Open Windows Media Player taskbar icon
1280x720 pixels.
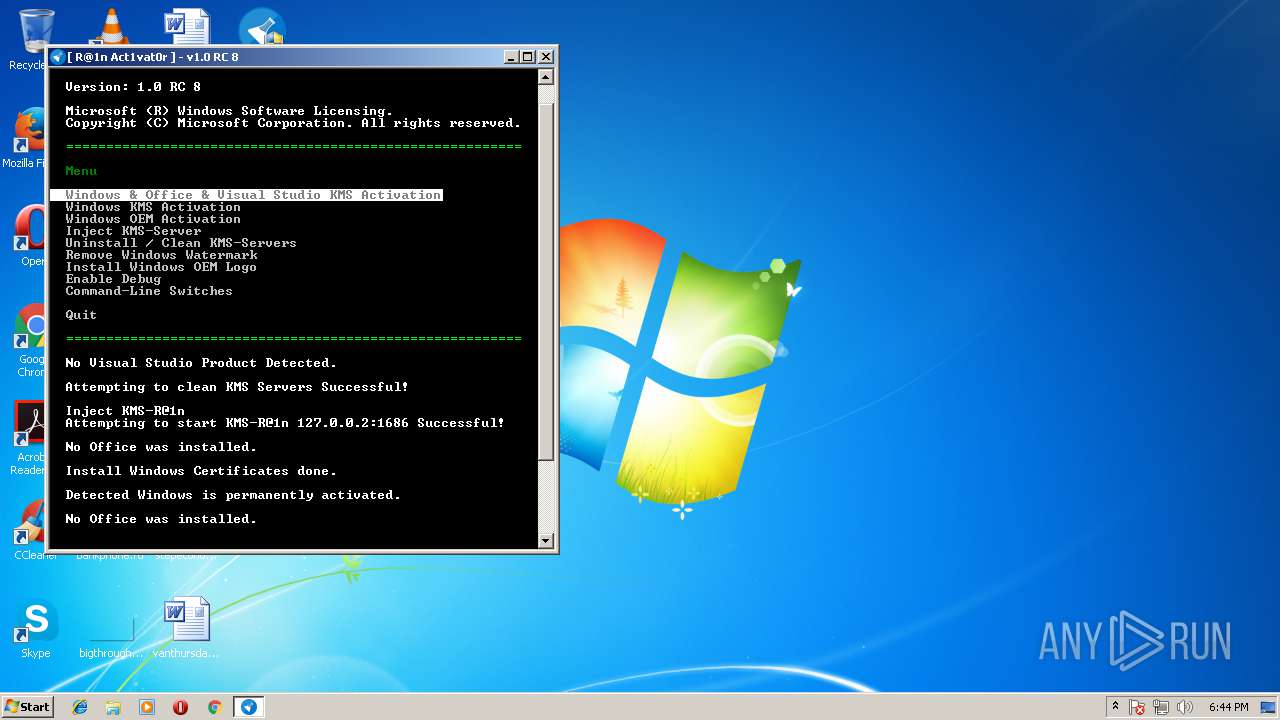pos(147,707)
